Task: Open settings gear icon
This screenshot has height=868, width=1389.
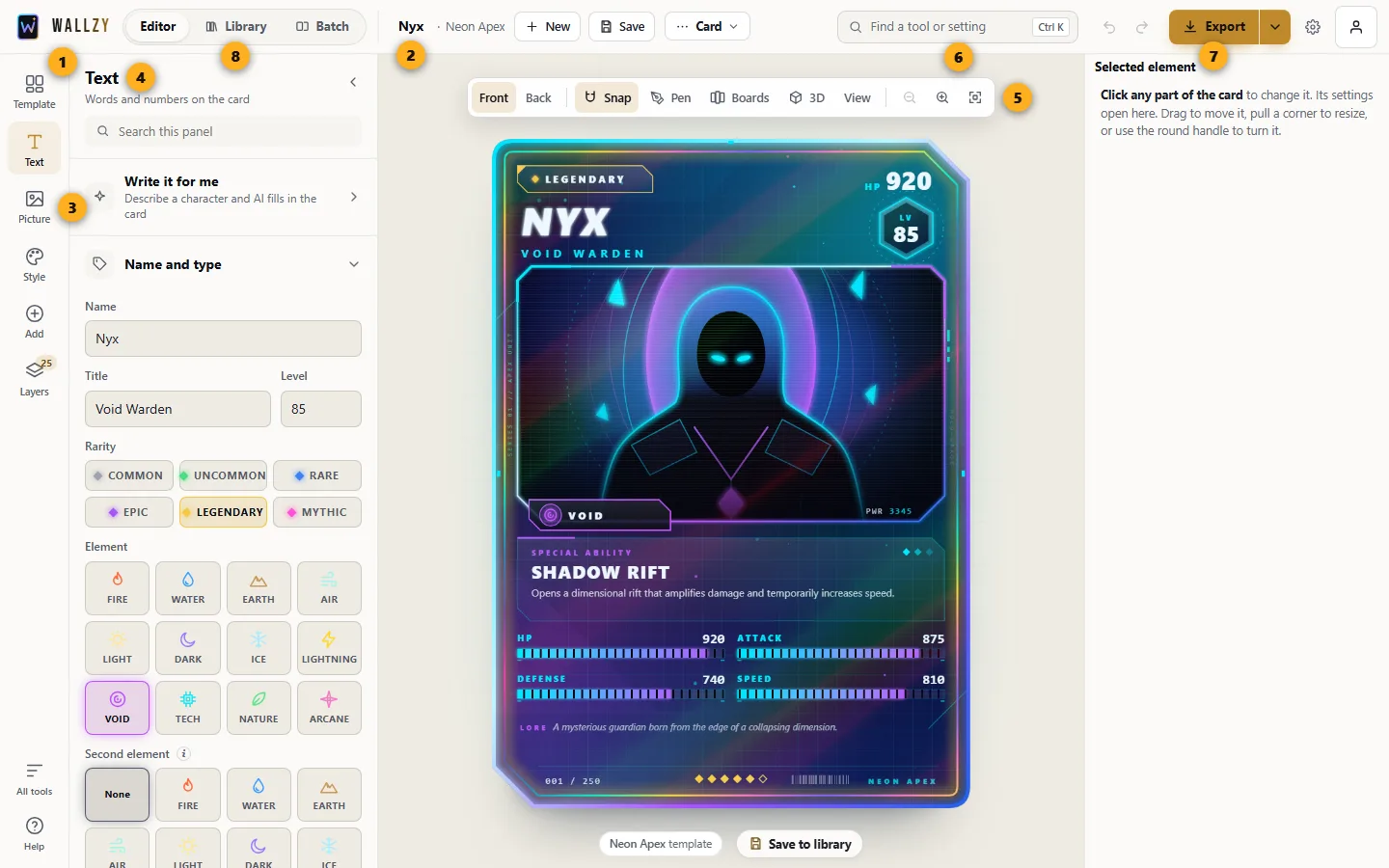Action: coord(1313,27)
